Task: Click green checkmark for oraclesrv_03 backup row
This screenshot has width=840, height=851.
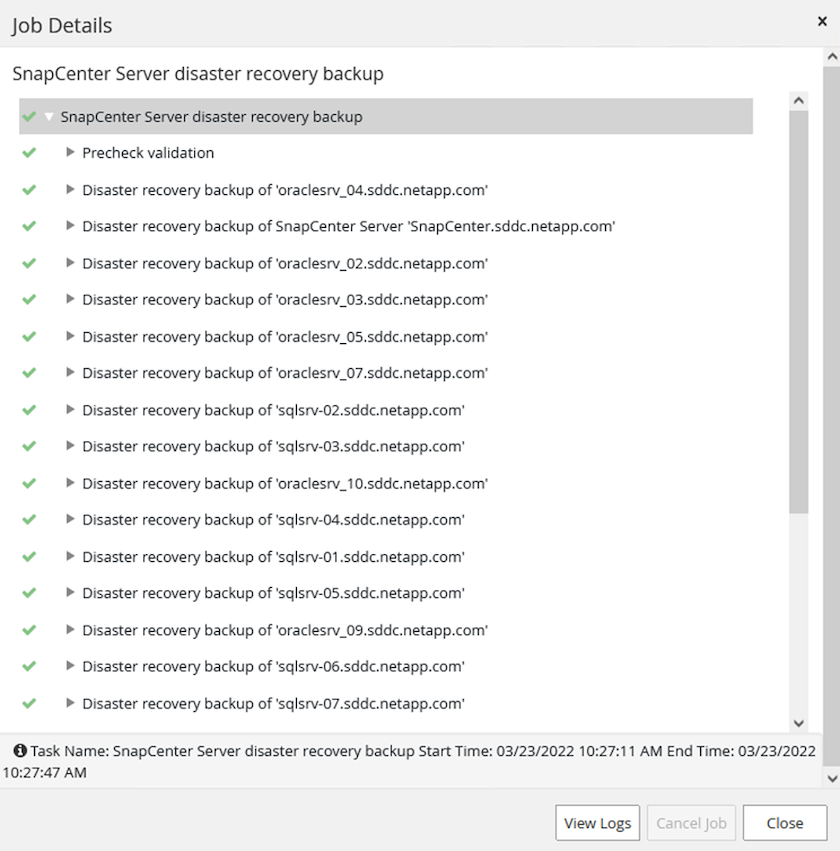Action: pos(29,300)
